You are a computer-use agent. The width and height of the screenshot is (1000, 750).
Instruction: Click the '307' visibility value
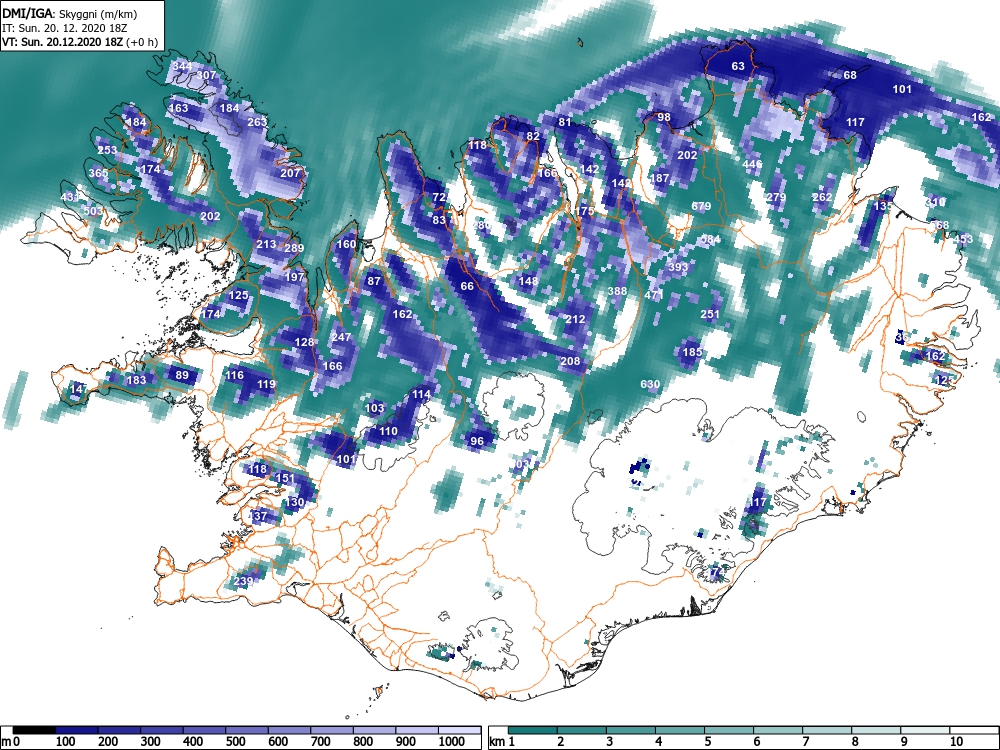pos(206,75)
